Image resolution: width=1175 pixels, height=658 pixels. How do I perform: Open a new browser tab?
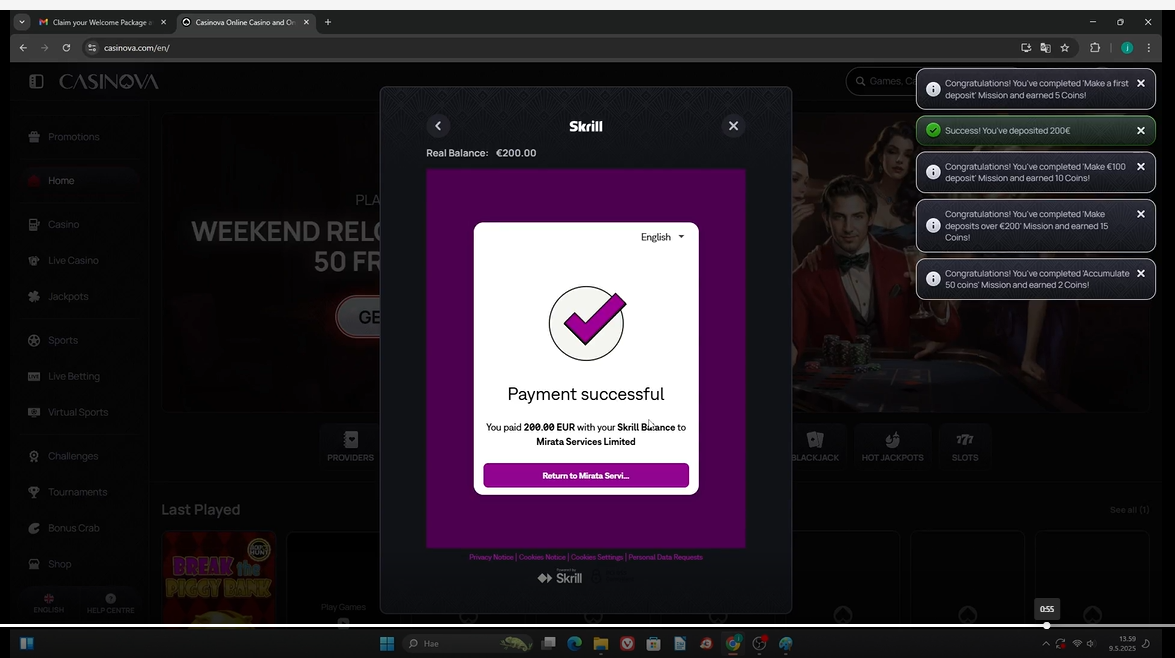pos(327,22)
